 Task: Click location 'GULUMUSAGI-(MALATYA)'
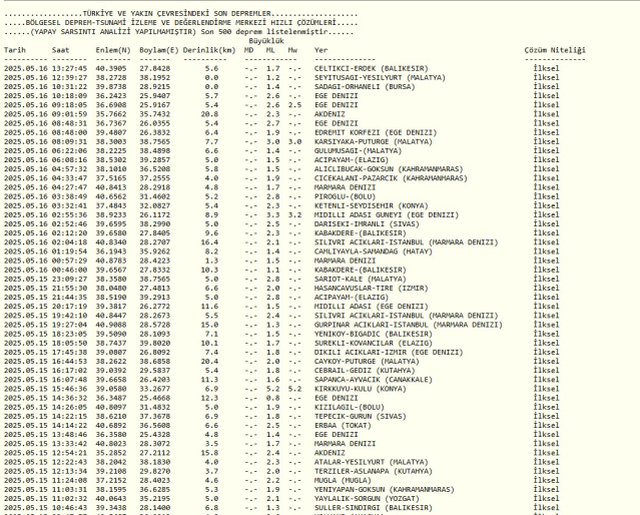358,151
